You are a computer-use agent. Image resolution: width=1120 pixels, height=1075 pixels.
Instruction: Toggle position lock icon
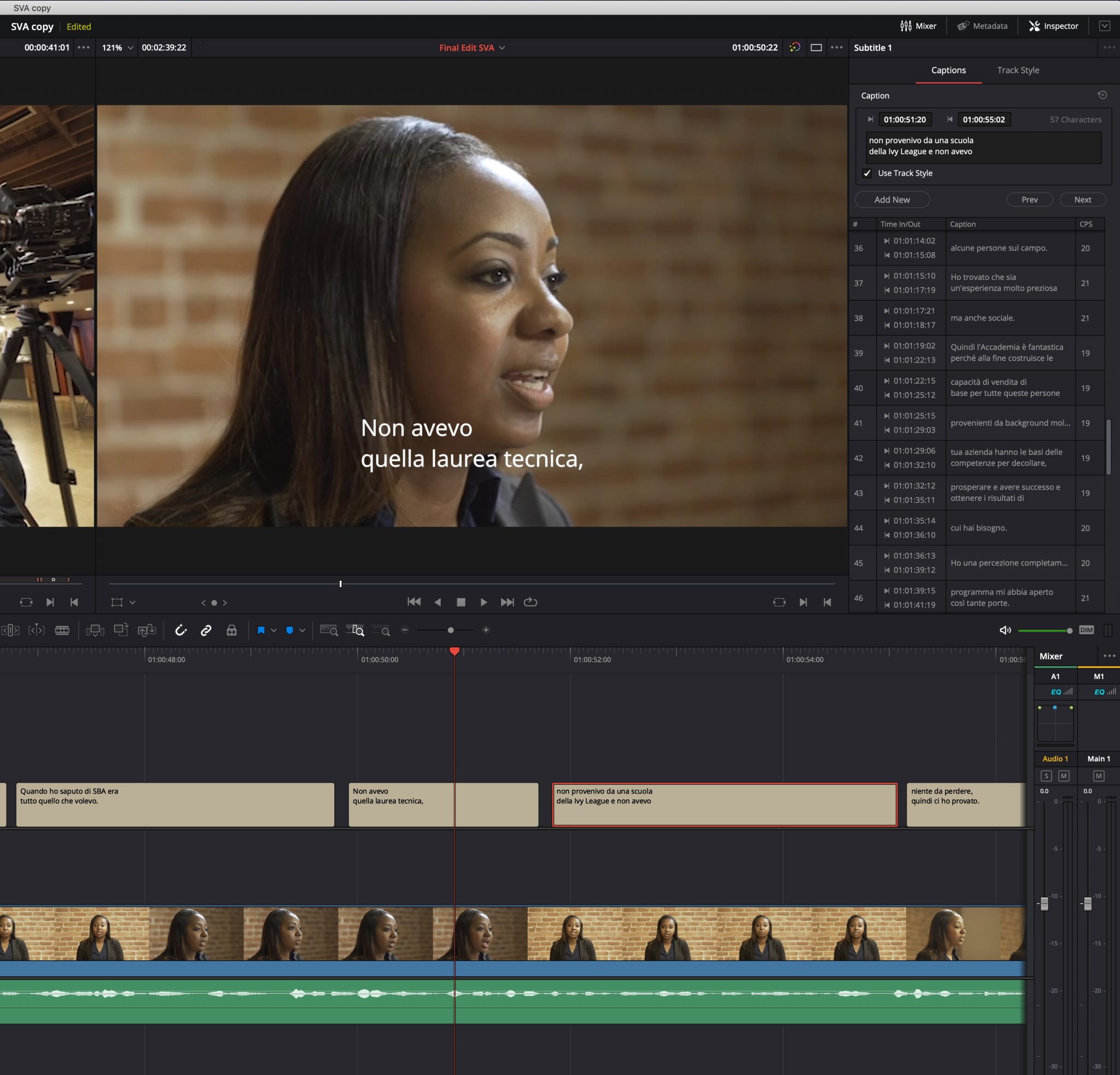tap(231, 630)
